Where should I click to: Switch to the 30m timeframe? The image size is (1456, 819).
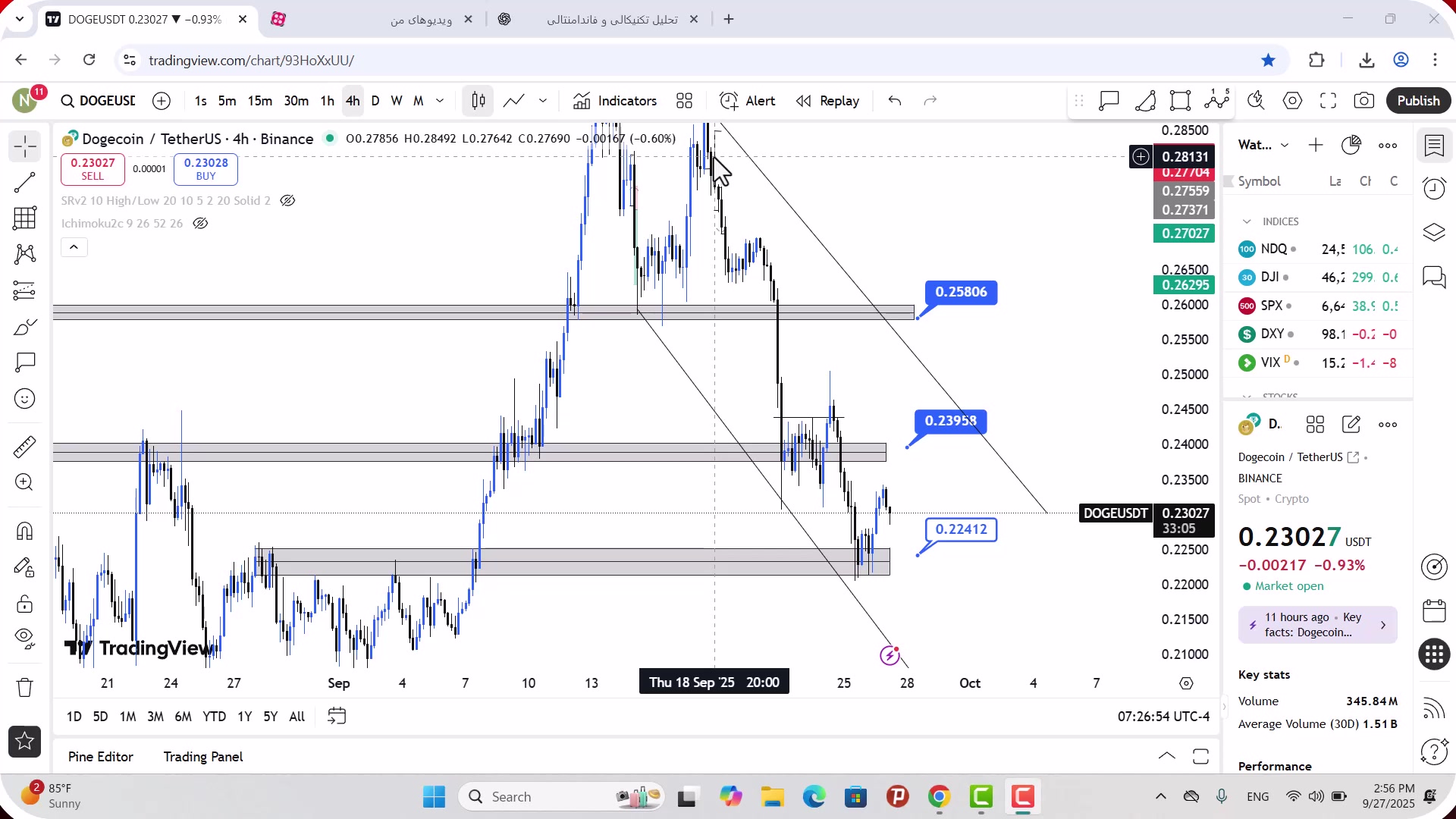[296, 101]
